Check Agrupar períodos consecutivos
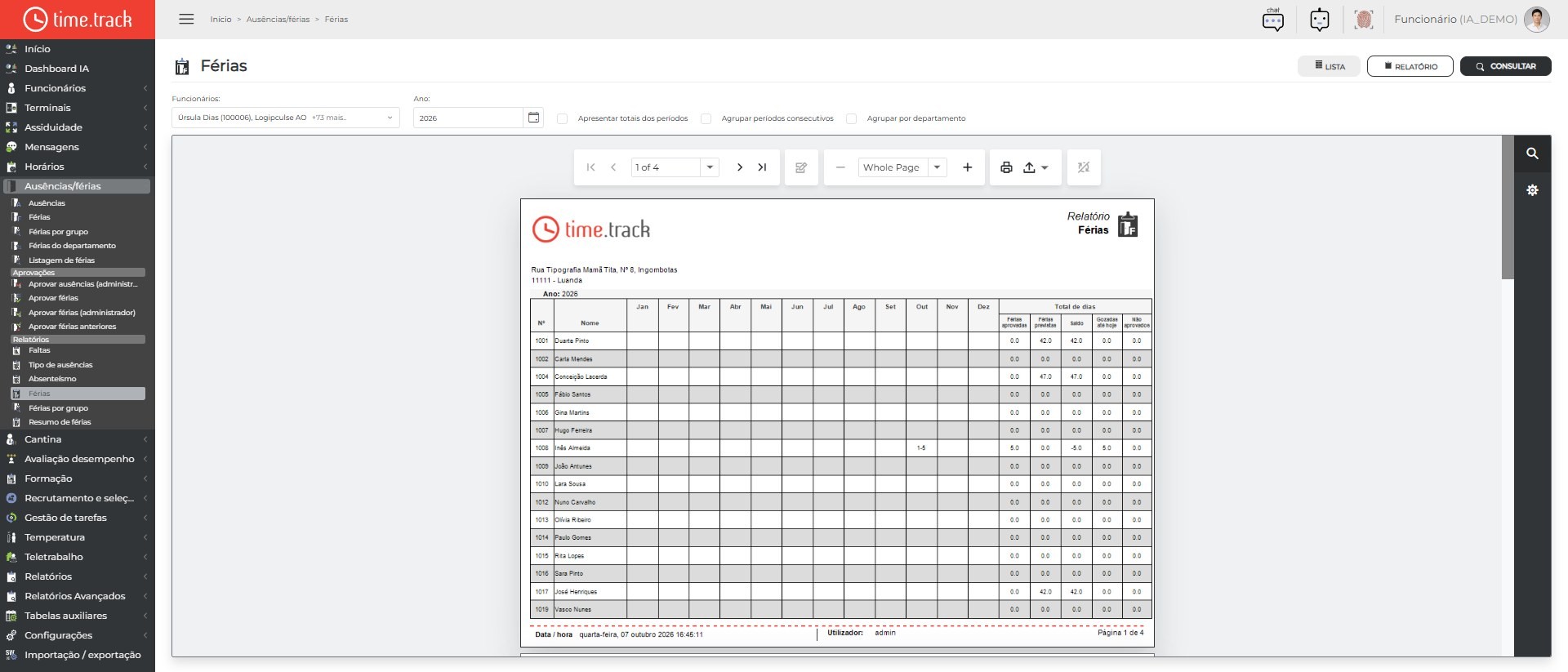 coord(706,118)
